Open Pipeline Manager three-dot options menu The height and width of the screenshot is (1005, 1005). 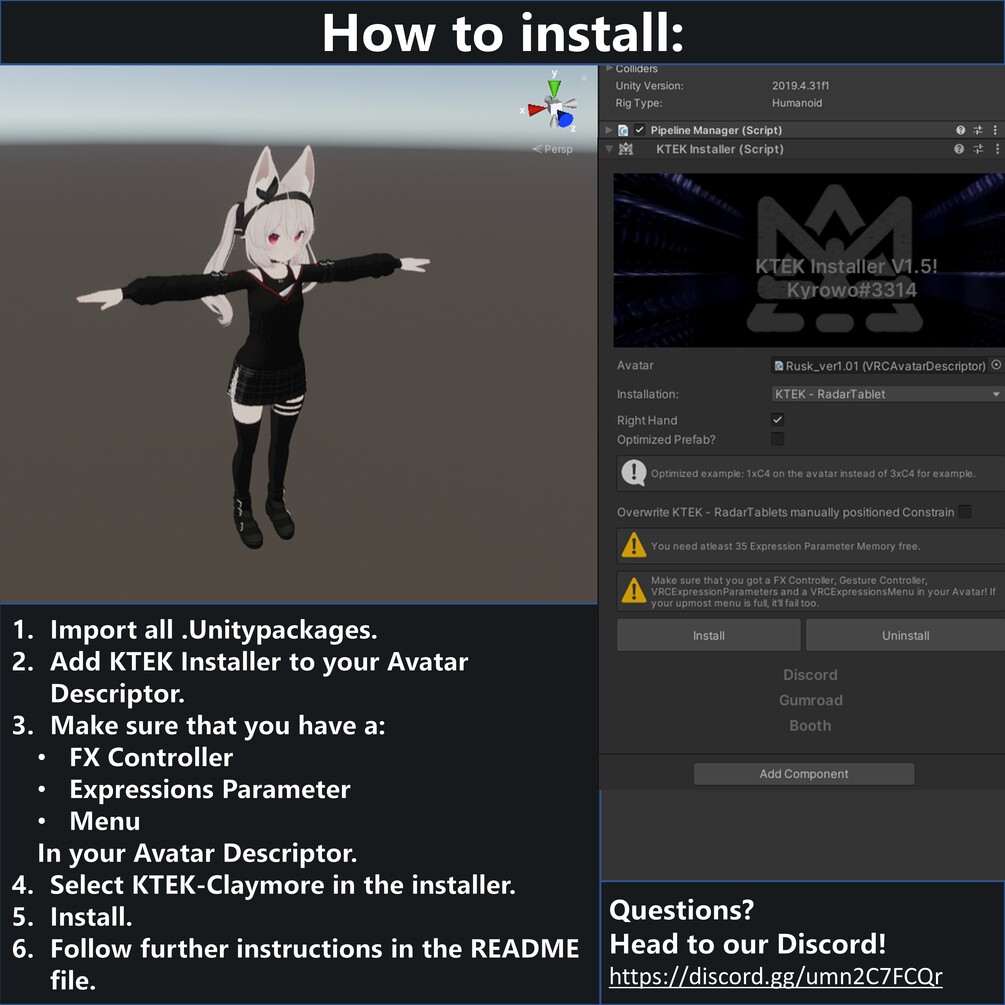995,130
